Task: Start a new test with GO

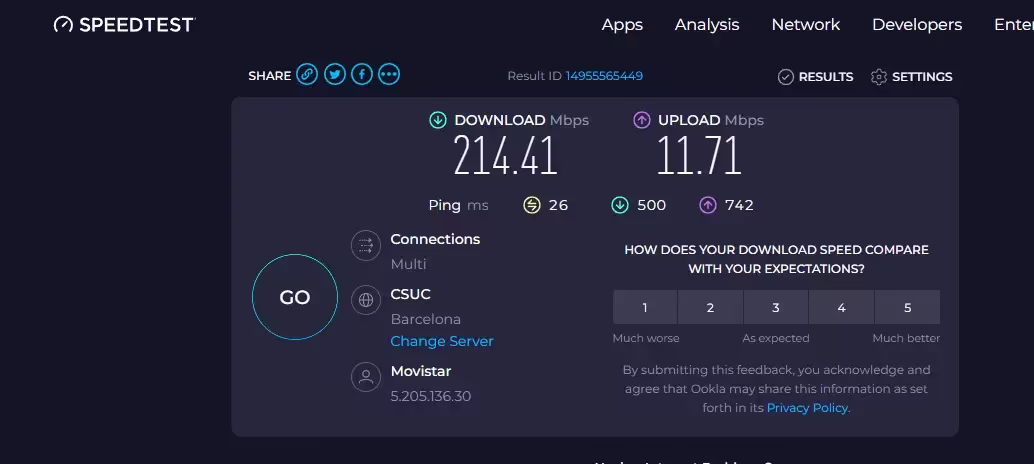Action: [295, 297]
